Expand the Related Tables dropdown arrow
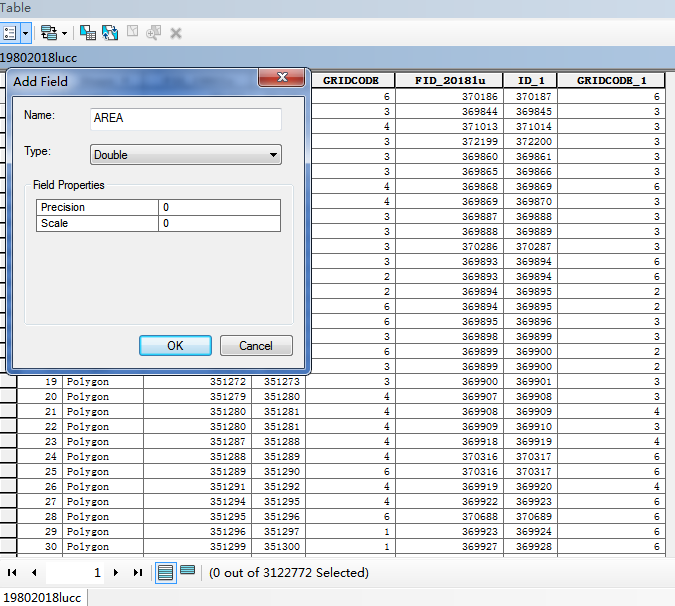Image resolution: width=675 pixels, height=606 pixels. point(65,33)
